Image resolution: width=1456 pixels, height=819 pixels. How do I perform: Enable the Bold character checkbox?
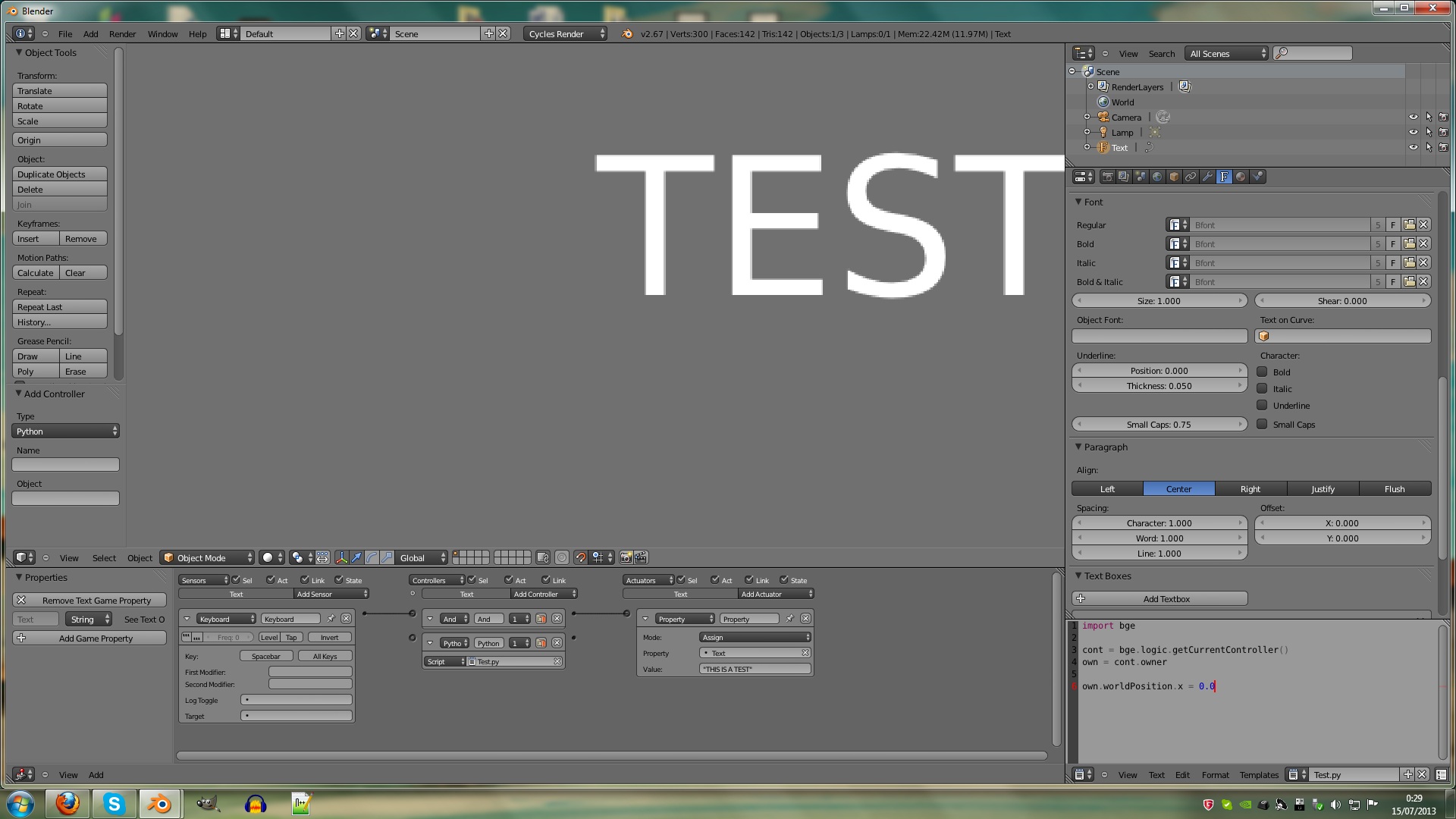pos(1262,372)
